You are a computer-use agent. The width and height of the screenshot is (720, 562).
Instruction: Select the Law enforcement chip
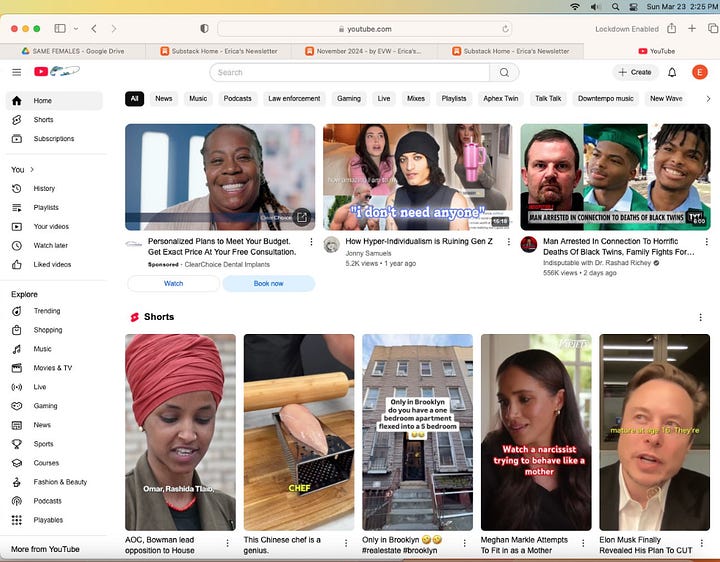coord(294,99)
